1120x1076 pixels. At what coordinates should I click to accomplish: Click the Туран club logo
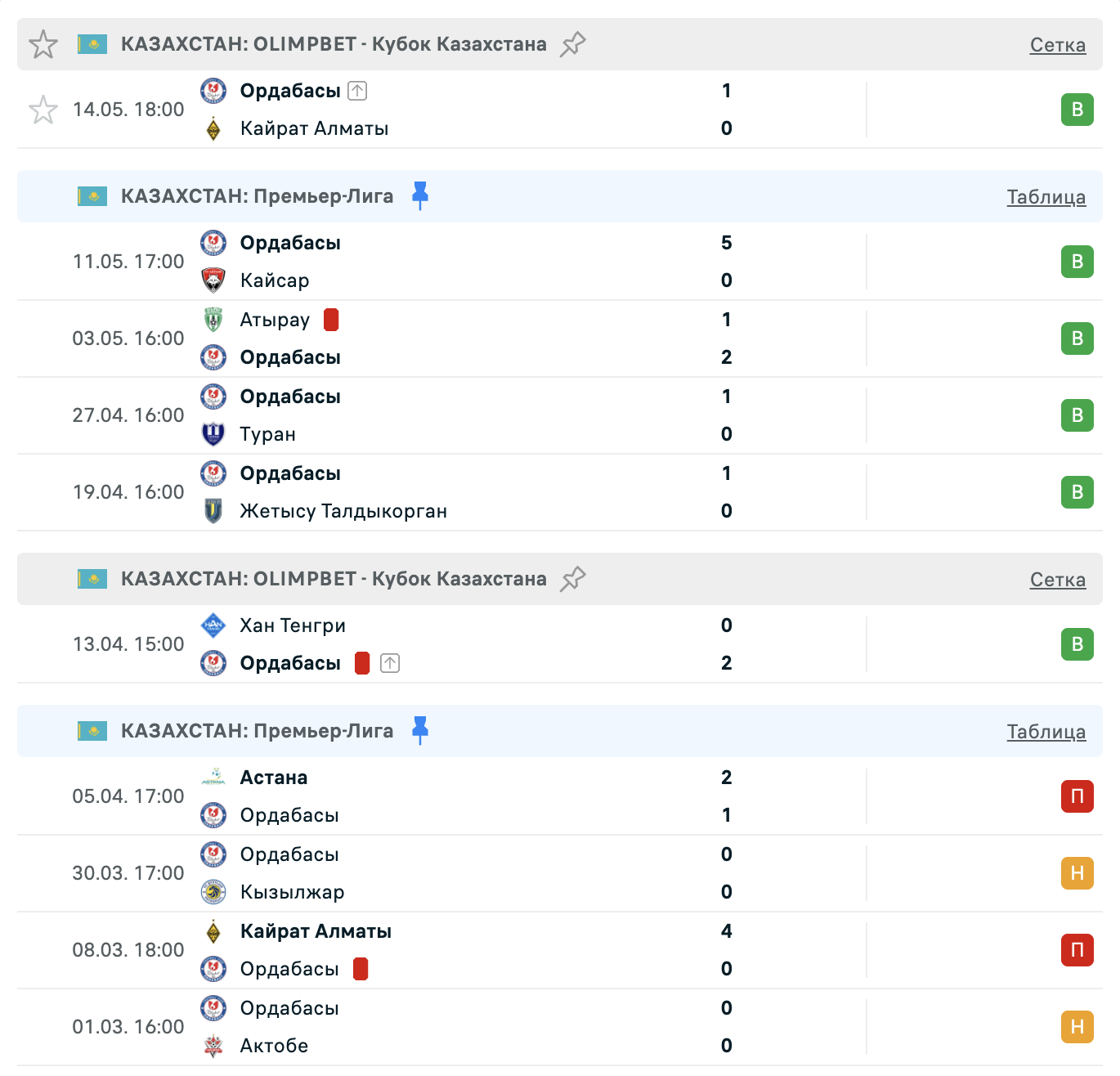213,434
